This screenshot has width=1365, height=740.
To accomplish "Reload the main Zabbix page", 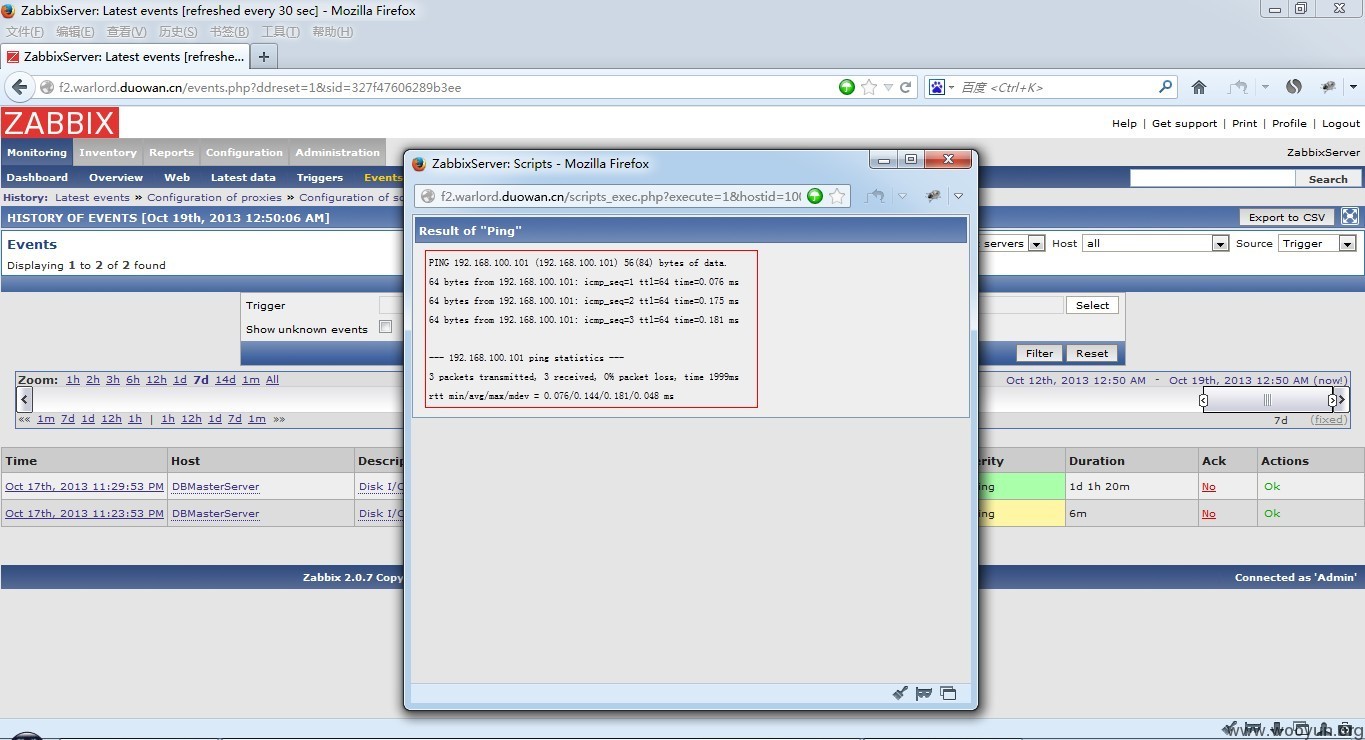I will point(906,87).
